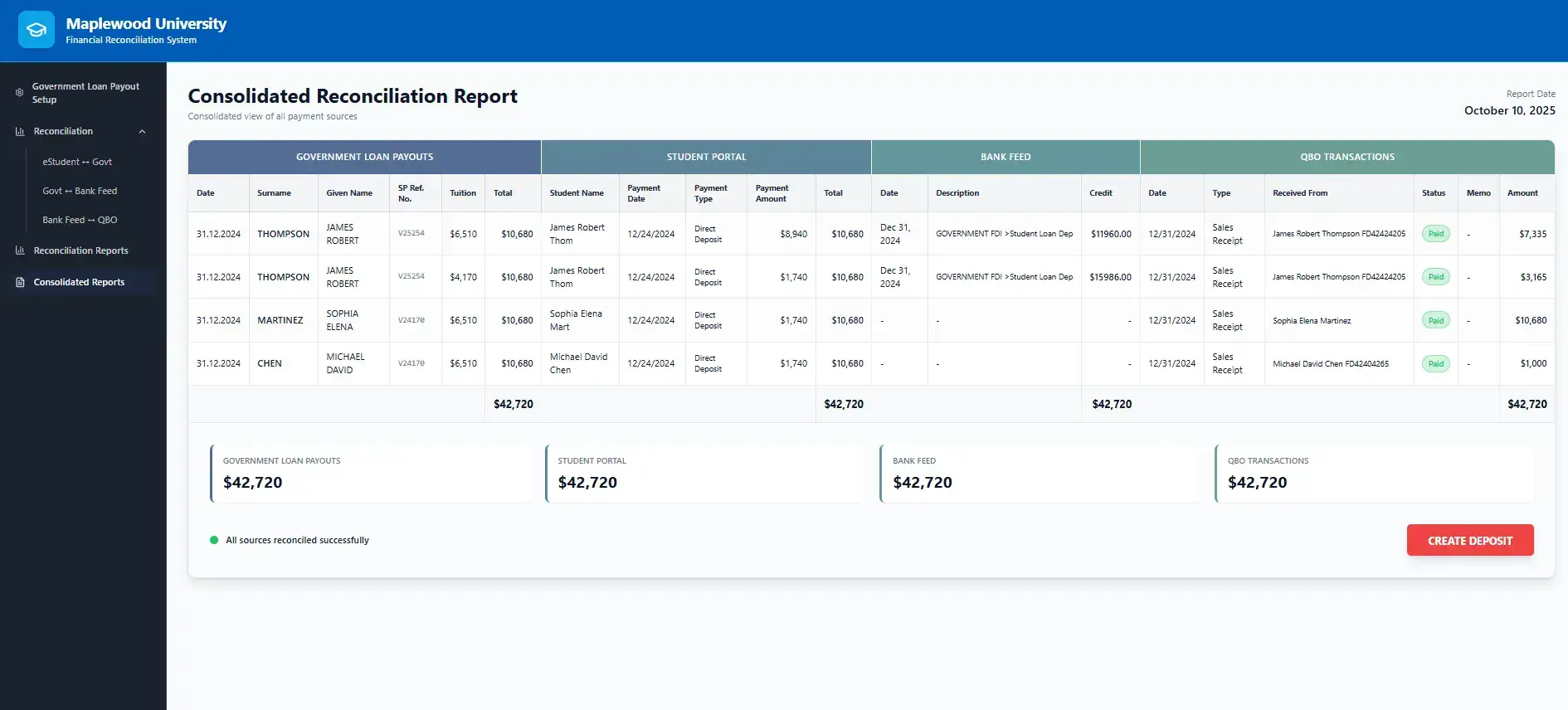This screenshot has height=710, width=1568.
Task: Click the Paid badge in first Thompson row
Action: click(1435, 234)
